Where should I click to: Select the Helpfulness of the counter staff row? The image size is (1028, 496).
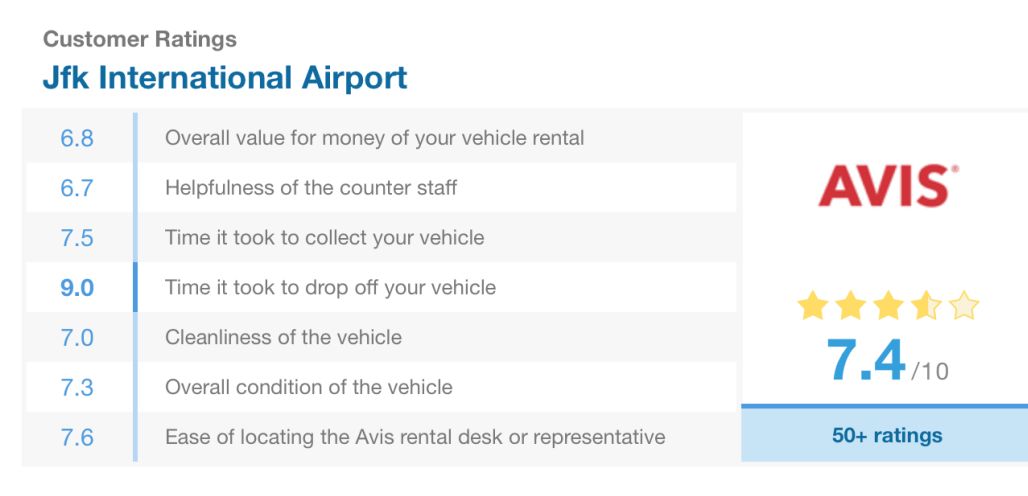coord(381,188)
